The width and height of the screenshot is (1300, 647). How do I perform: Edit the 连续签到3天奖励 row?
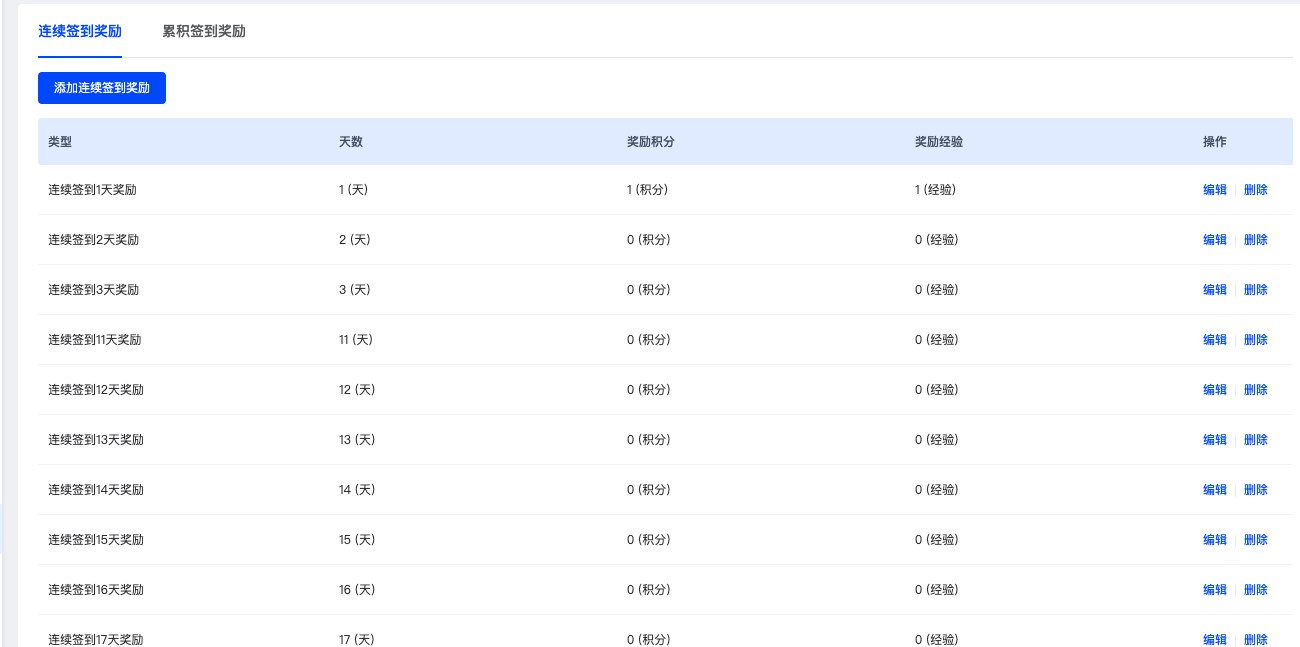coord(1215,290)
